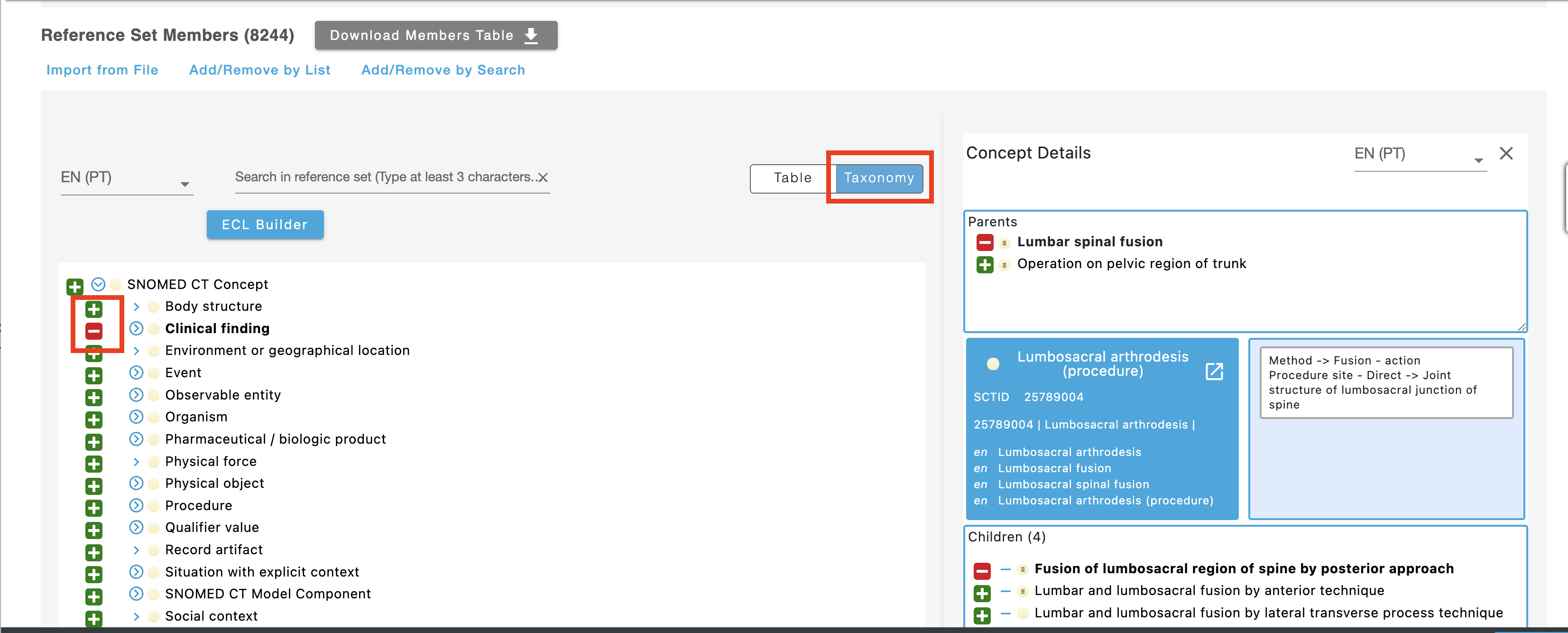Open Add/Remove by List
The width and height of the screenshot is (1568, 633).
pos(260,70)
